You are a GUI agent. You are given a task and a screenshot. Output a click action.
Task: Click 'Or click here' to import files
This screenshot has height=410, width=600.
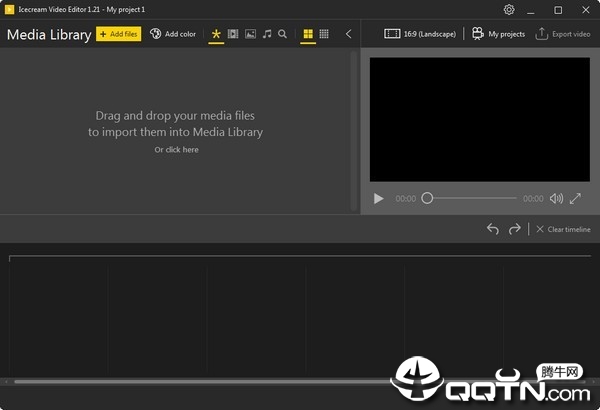click(x=176, y=150)
